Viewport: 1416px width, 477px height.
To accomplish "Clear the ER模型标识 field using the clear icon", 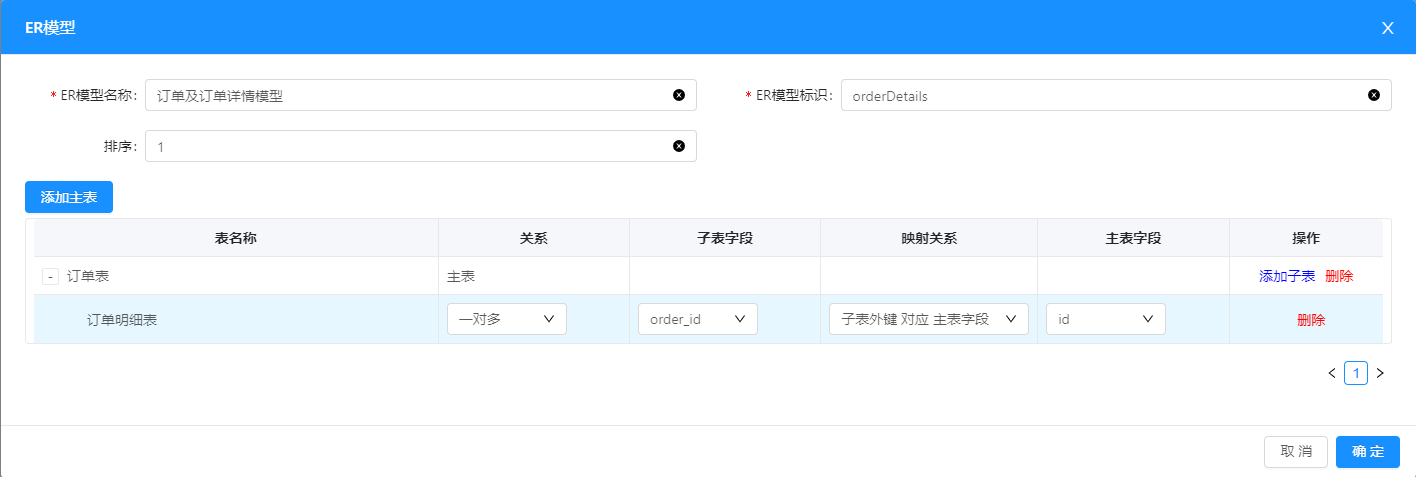I will click(x=1373, y=95).
